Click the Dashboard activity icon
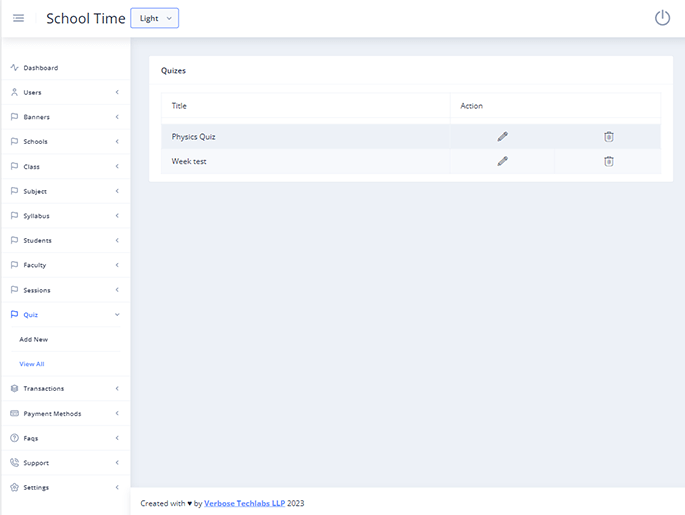Viewport: 685px width, 515px height. (14, 68)
